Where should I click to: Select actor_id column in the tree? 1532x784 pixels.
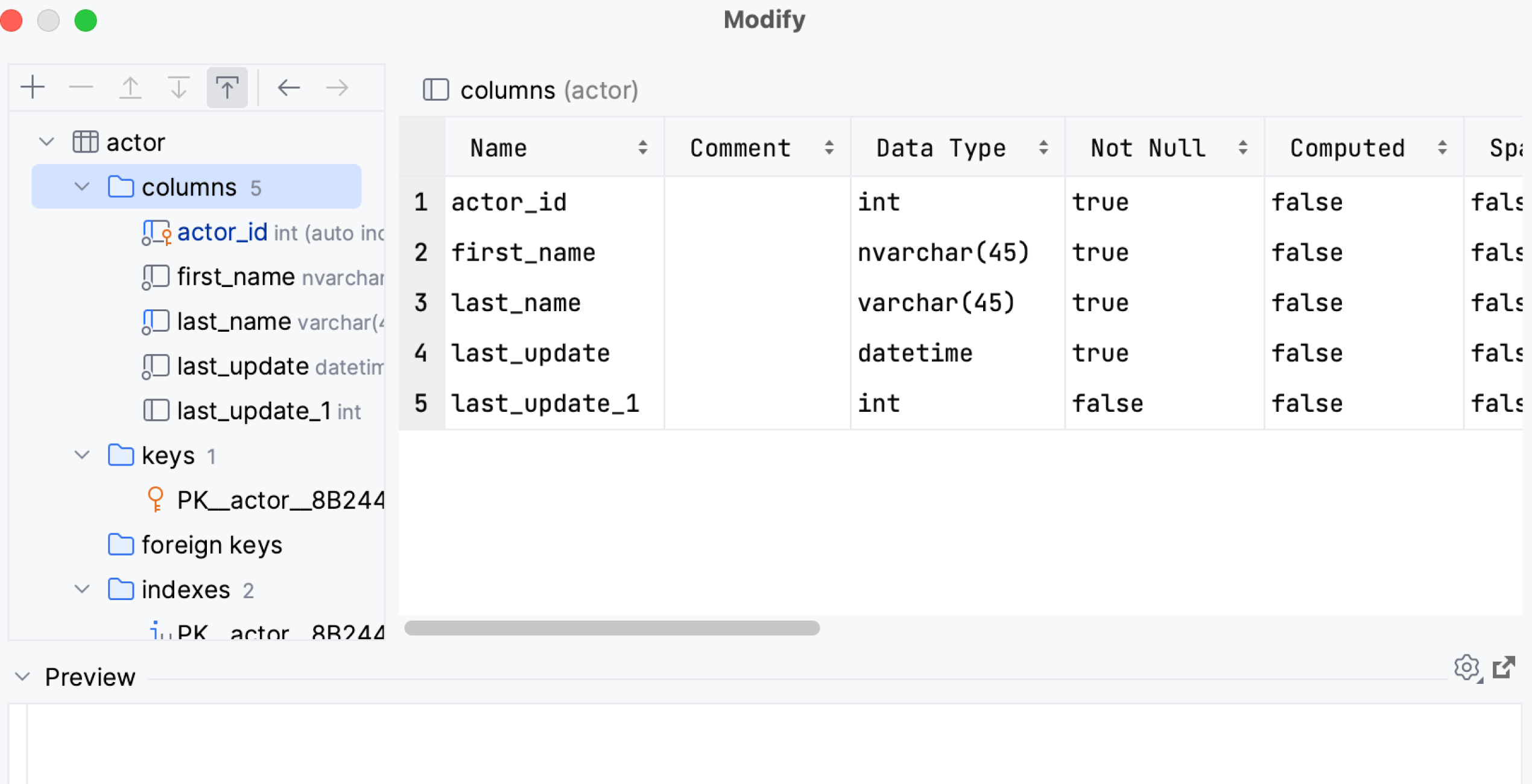[222, 232]
